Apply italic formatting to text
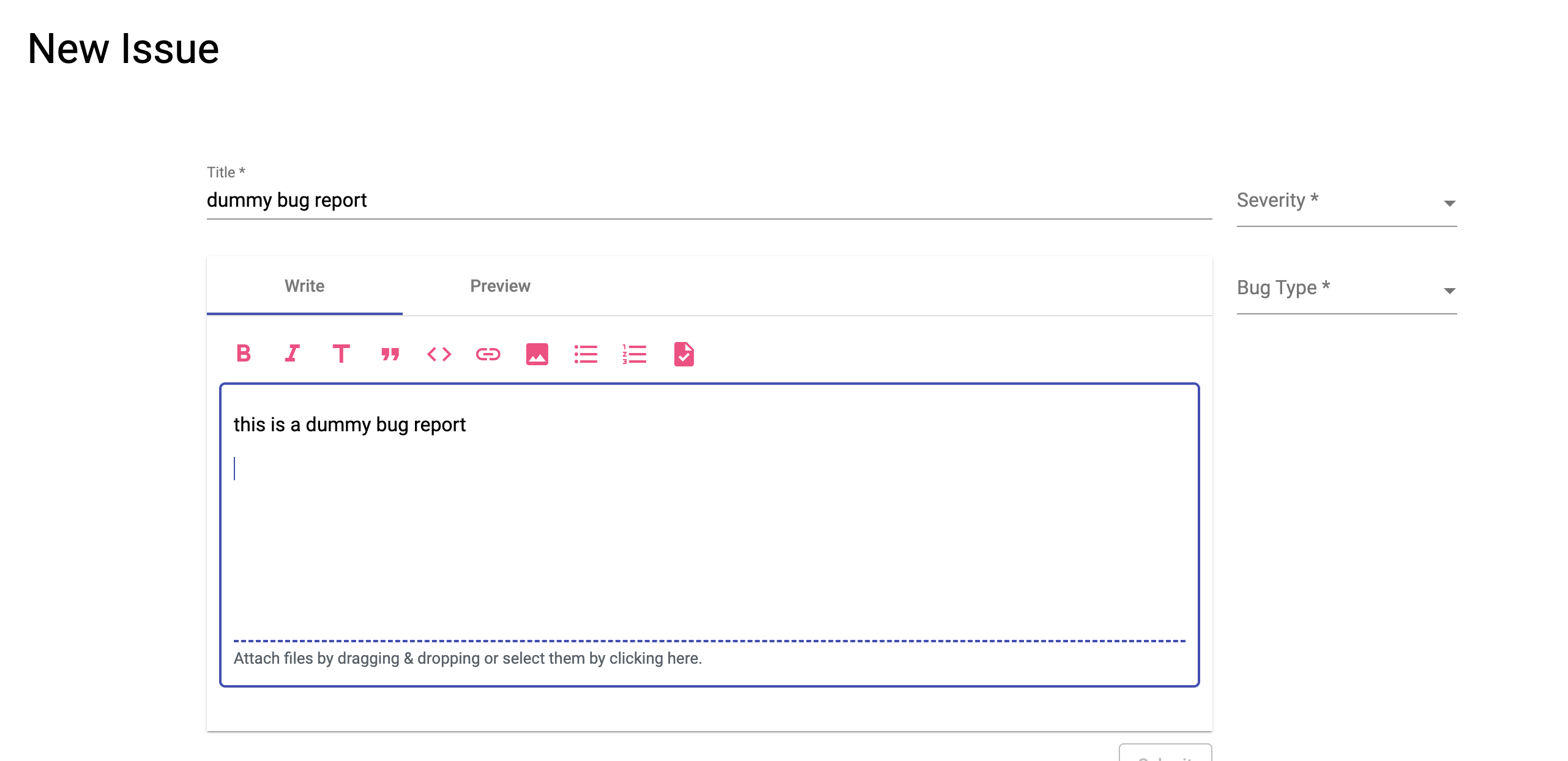The width and height of the screenshot is (1568, 761). click(293, 354)
